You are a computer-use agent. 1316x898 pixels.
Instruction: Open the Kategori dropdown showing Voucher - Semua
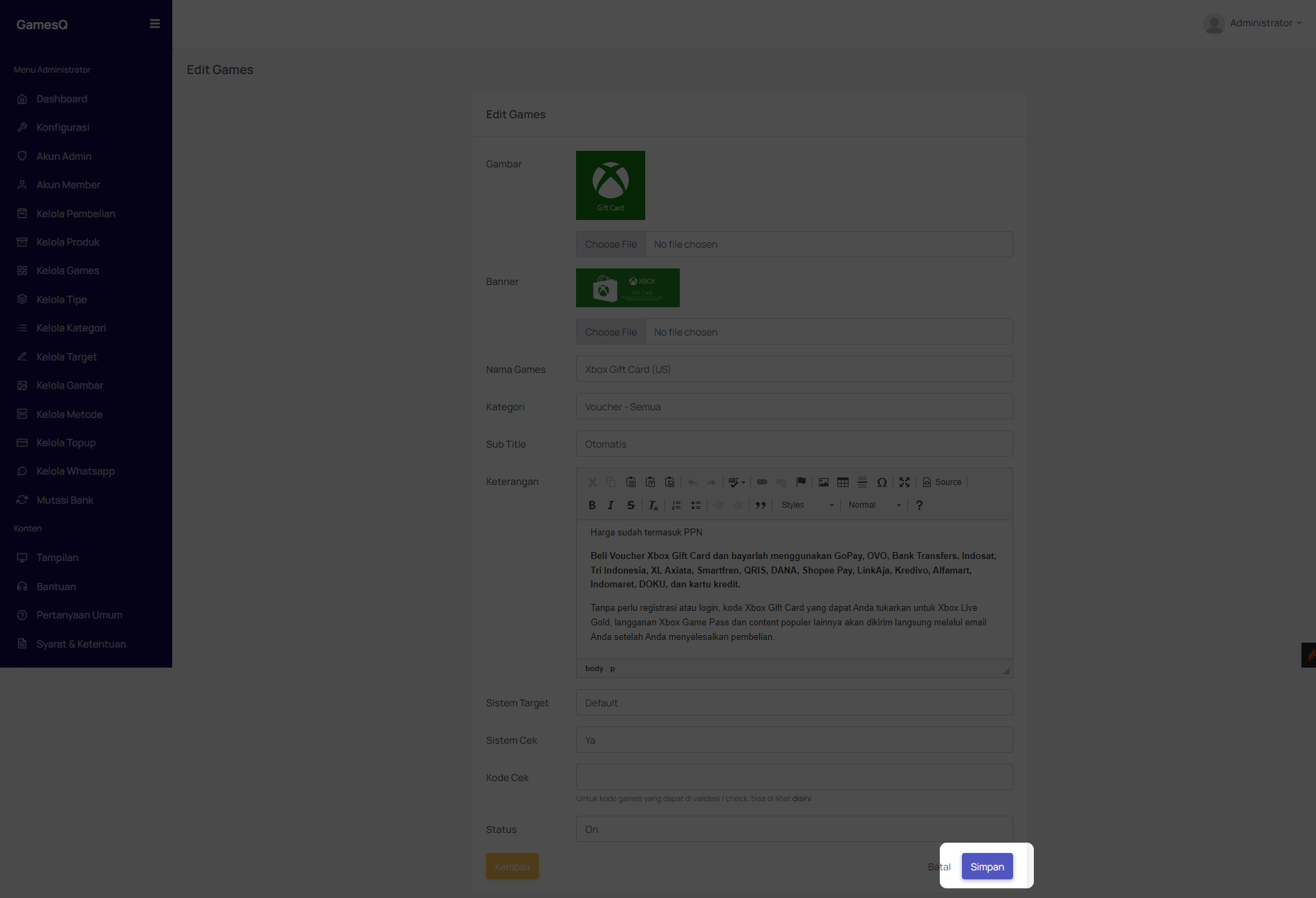coord(795,407)
